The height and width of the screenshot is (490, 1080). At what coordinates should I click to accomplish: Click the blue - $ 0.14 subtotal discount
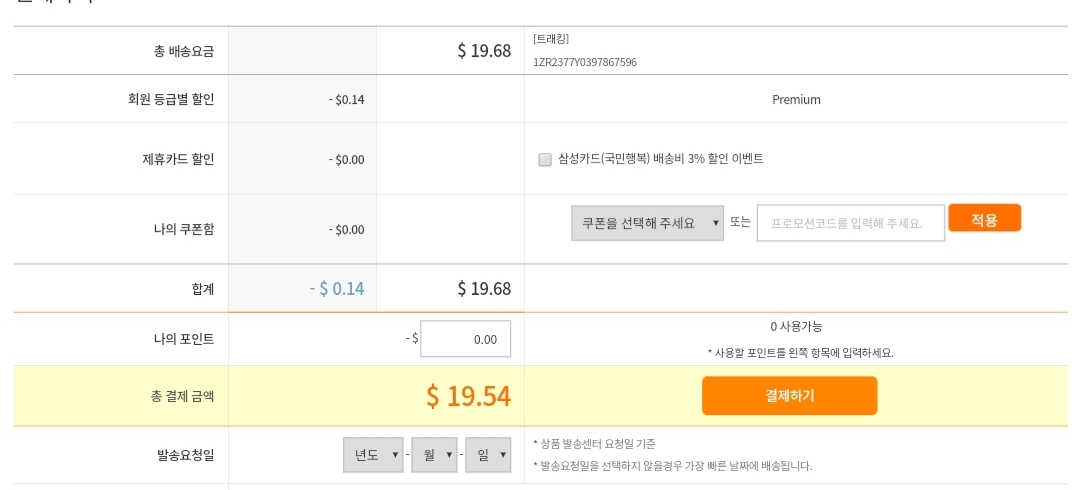(337, 289)
